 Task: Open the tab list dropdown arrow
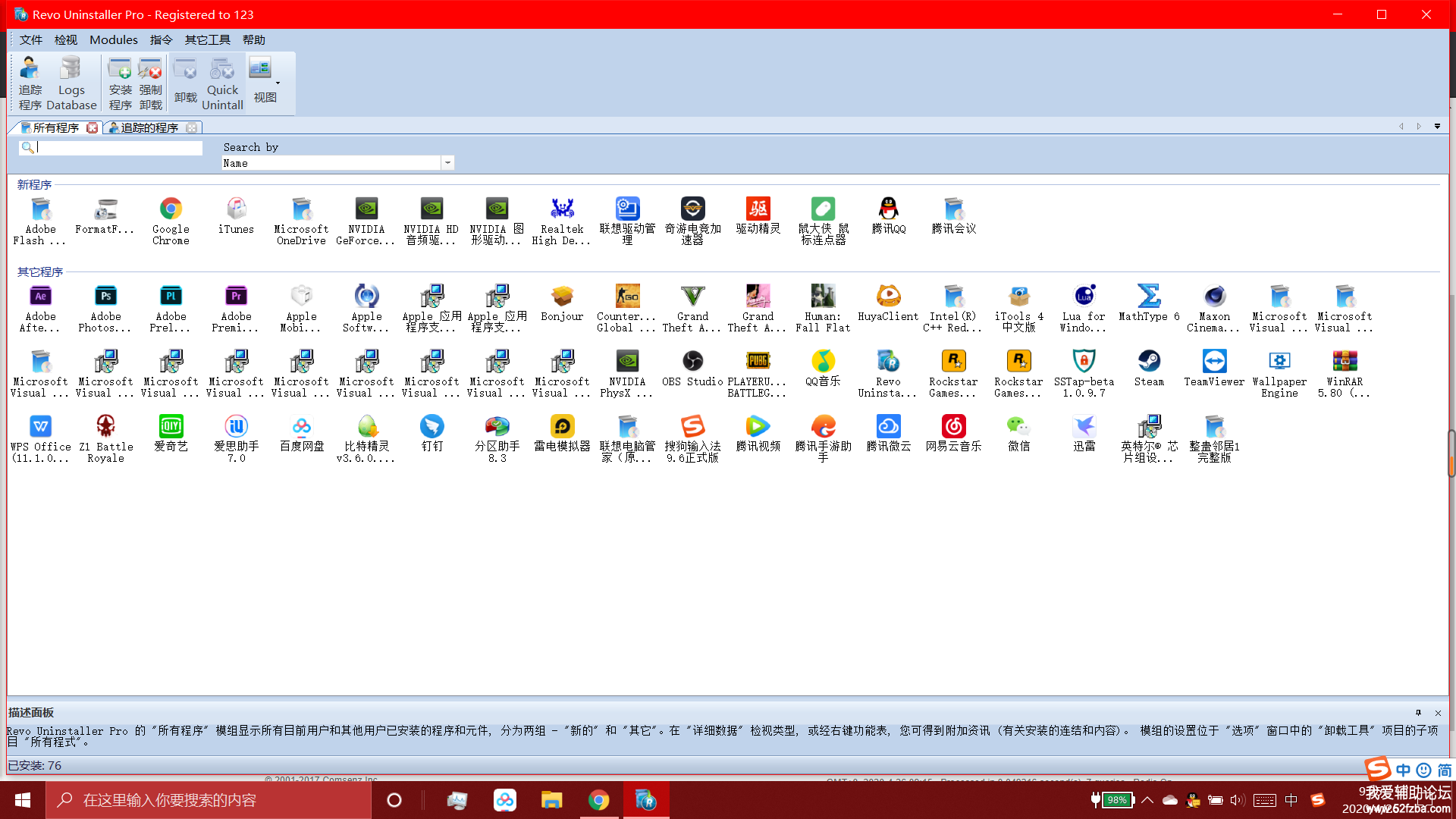coord(1437,127)
